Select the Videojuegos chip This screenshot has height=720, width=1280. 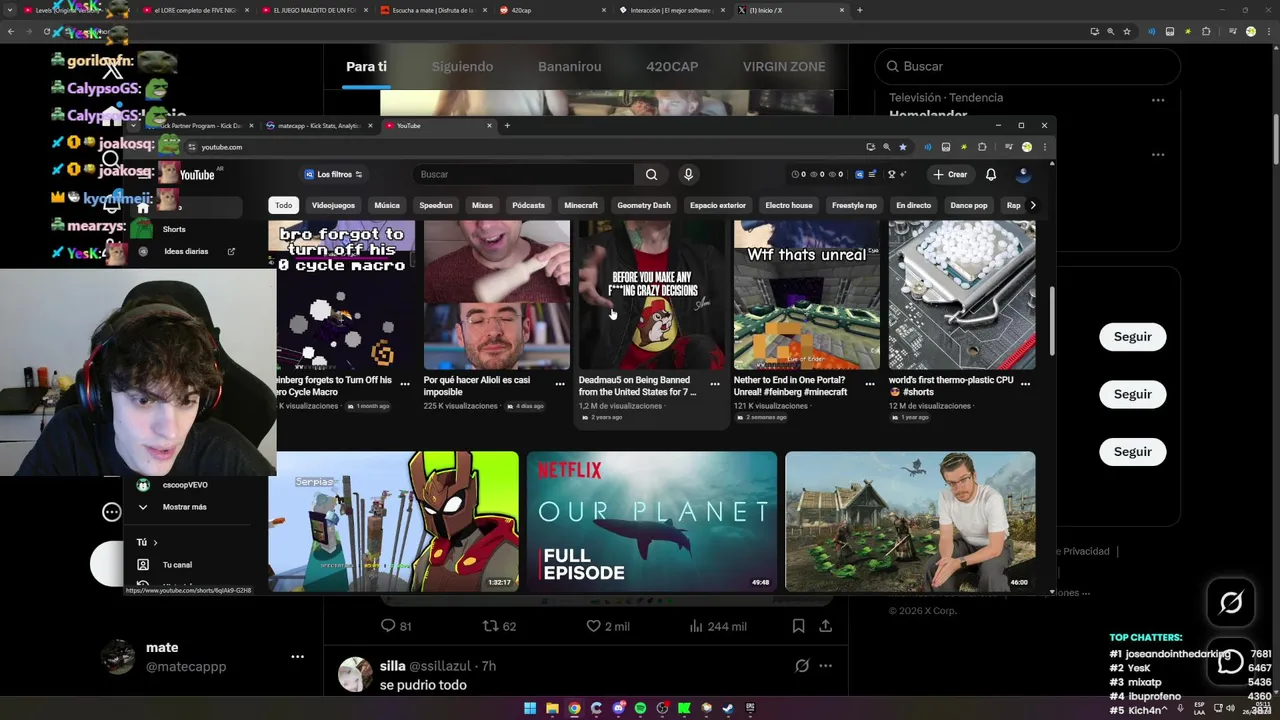[333, 205]
